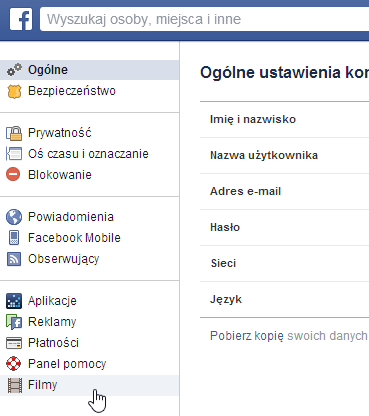Open Oś czasu i oznaczanie settings

tap(89, 154)
